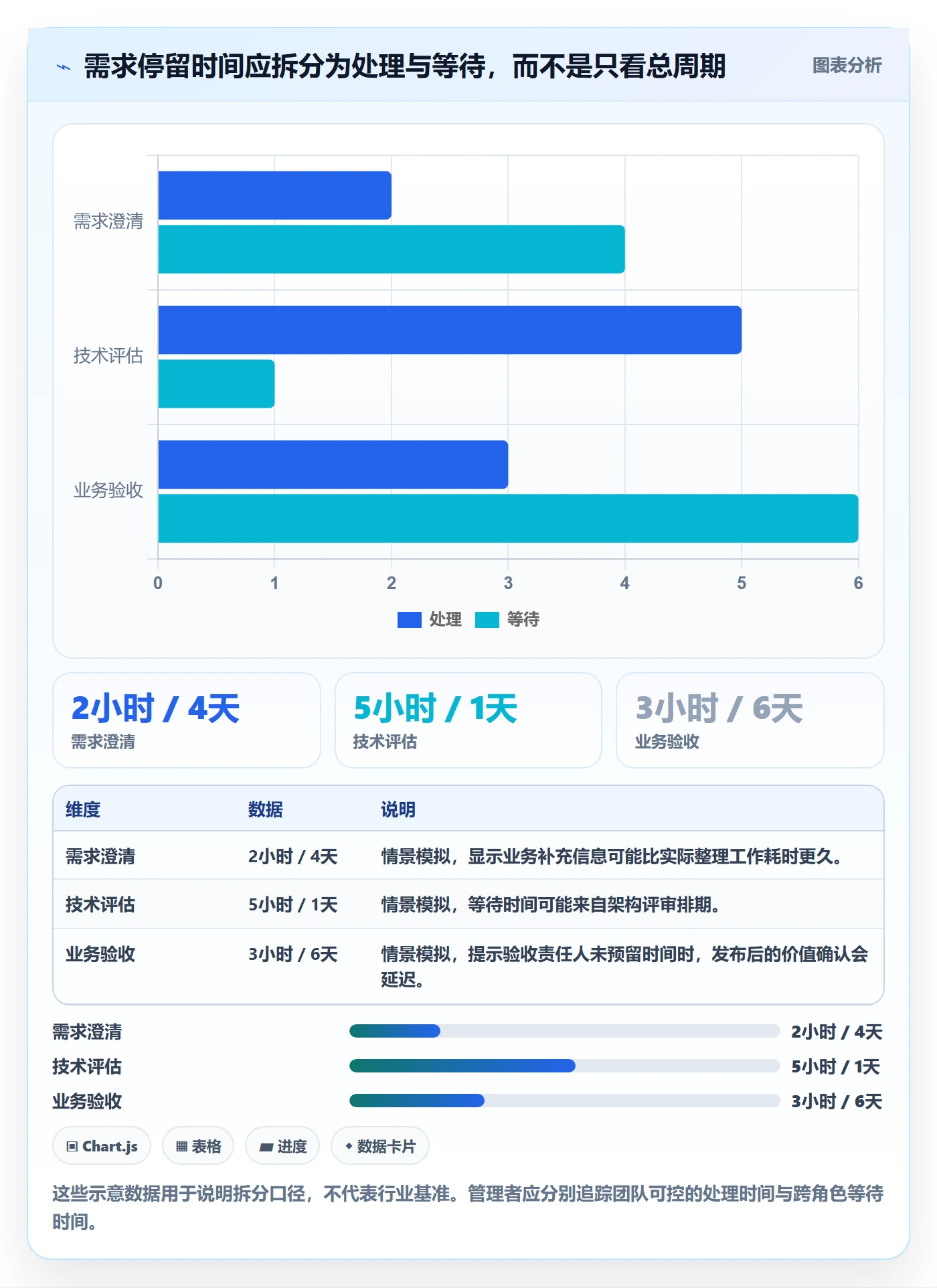The image size is (937, 1288).
Task: Click the 需求澄清 y-axis label on chart
Action: (x=108, y=222)
